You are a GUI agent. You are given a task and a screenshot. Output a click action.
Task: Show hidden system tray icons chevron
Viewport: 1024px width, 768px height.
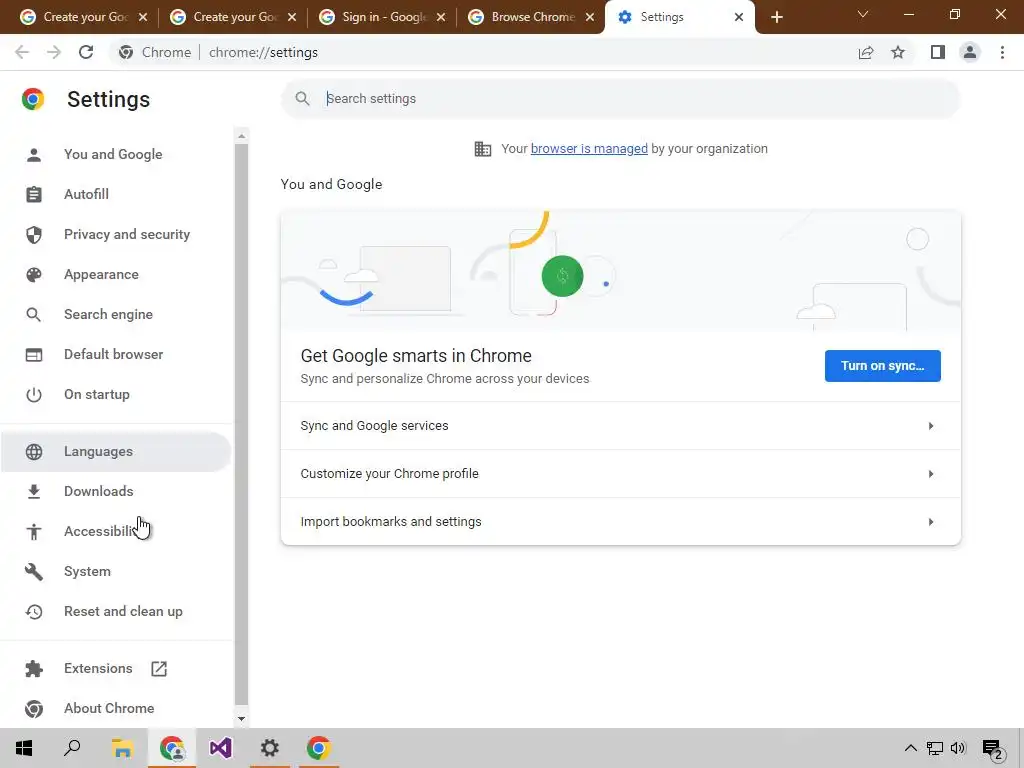pos(910,748)
